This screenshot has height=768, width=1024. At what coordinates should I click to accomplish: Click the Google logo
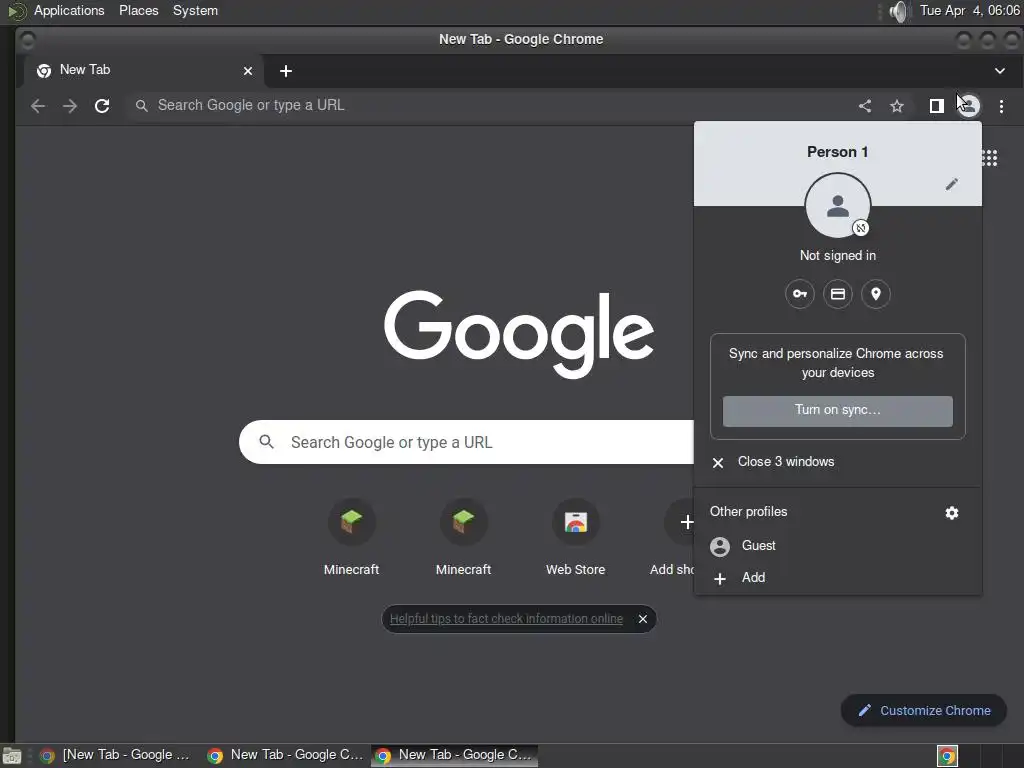click(519, 334)
